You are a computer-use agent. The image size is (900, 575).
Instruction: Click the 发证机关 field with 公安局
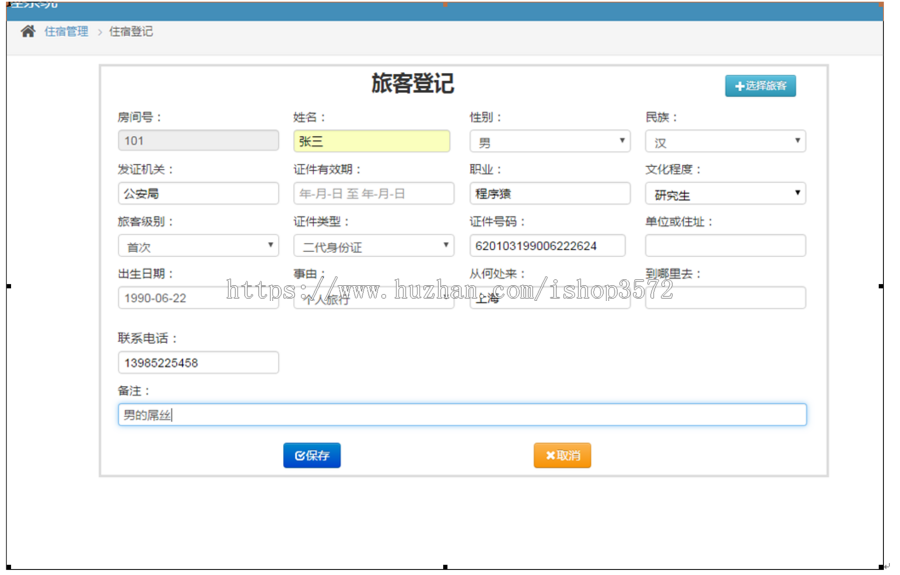199,193
